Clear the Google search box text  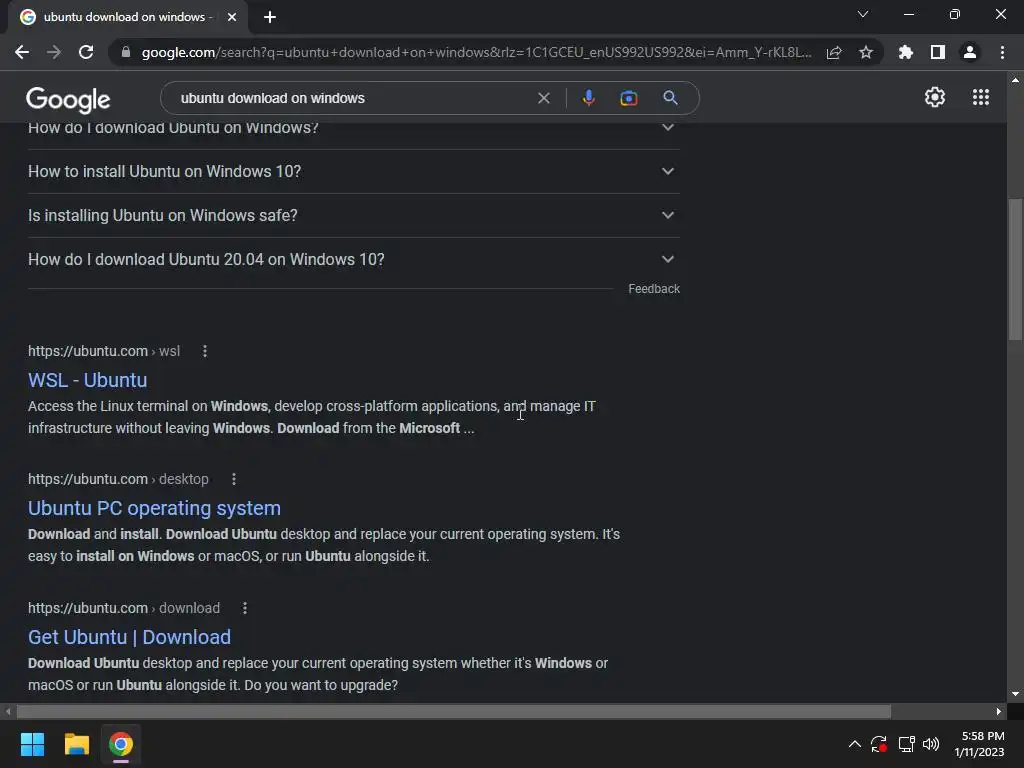pyautogui.click(x=543, y=98)
